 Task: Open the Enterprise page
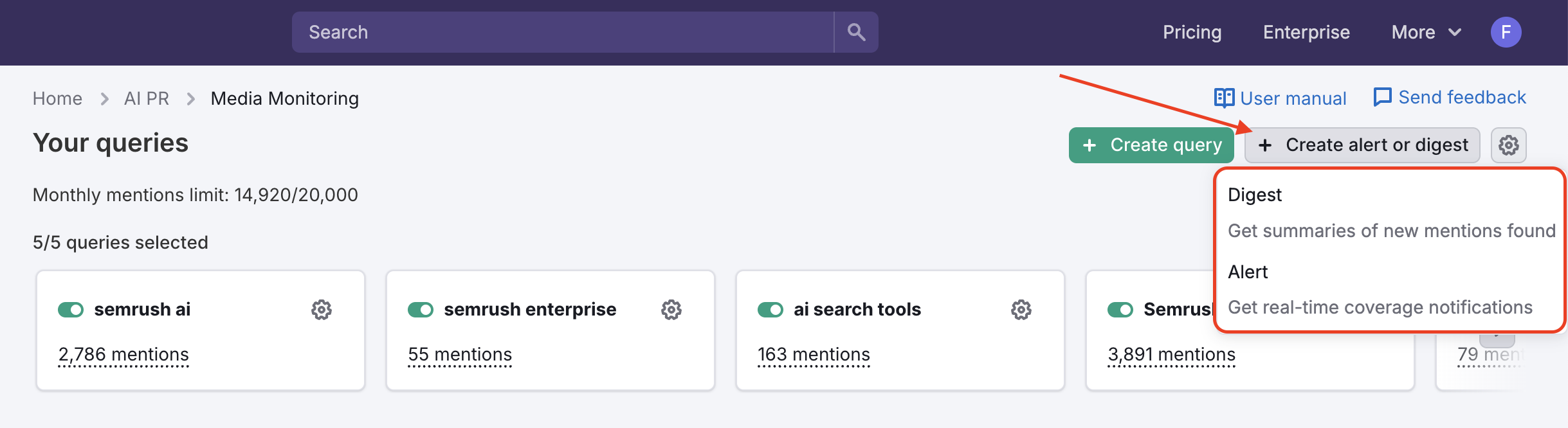(x=1306, y=32)
